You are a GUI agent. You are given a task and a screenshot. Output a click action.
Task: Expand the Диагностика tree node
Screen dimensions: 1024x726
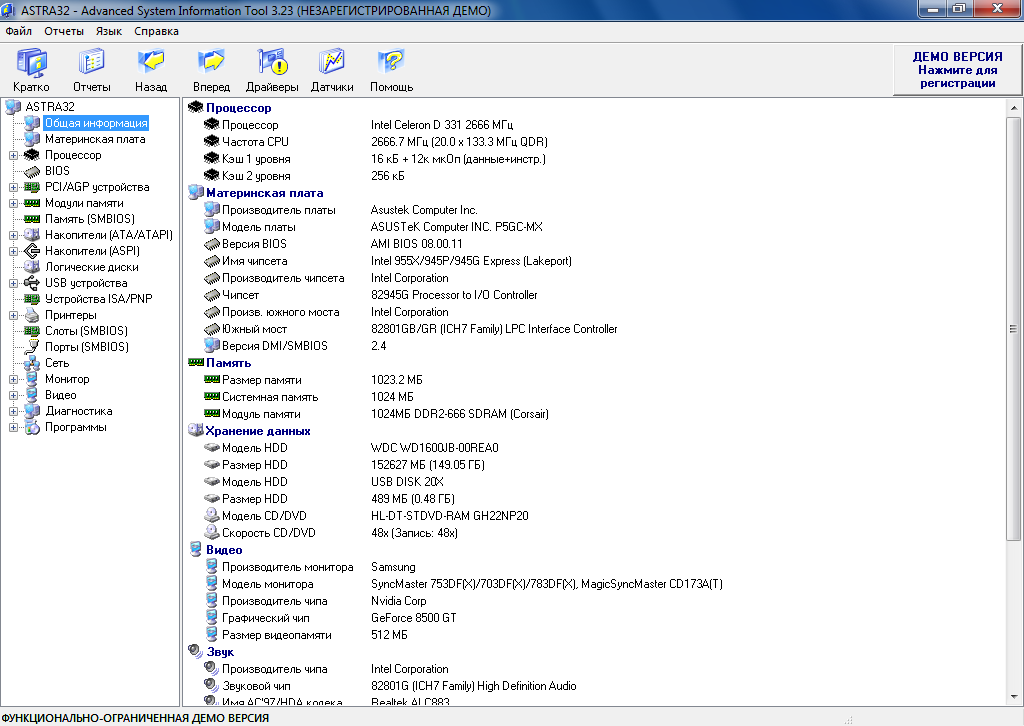pos(14,411)
